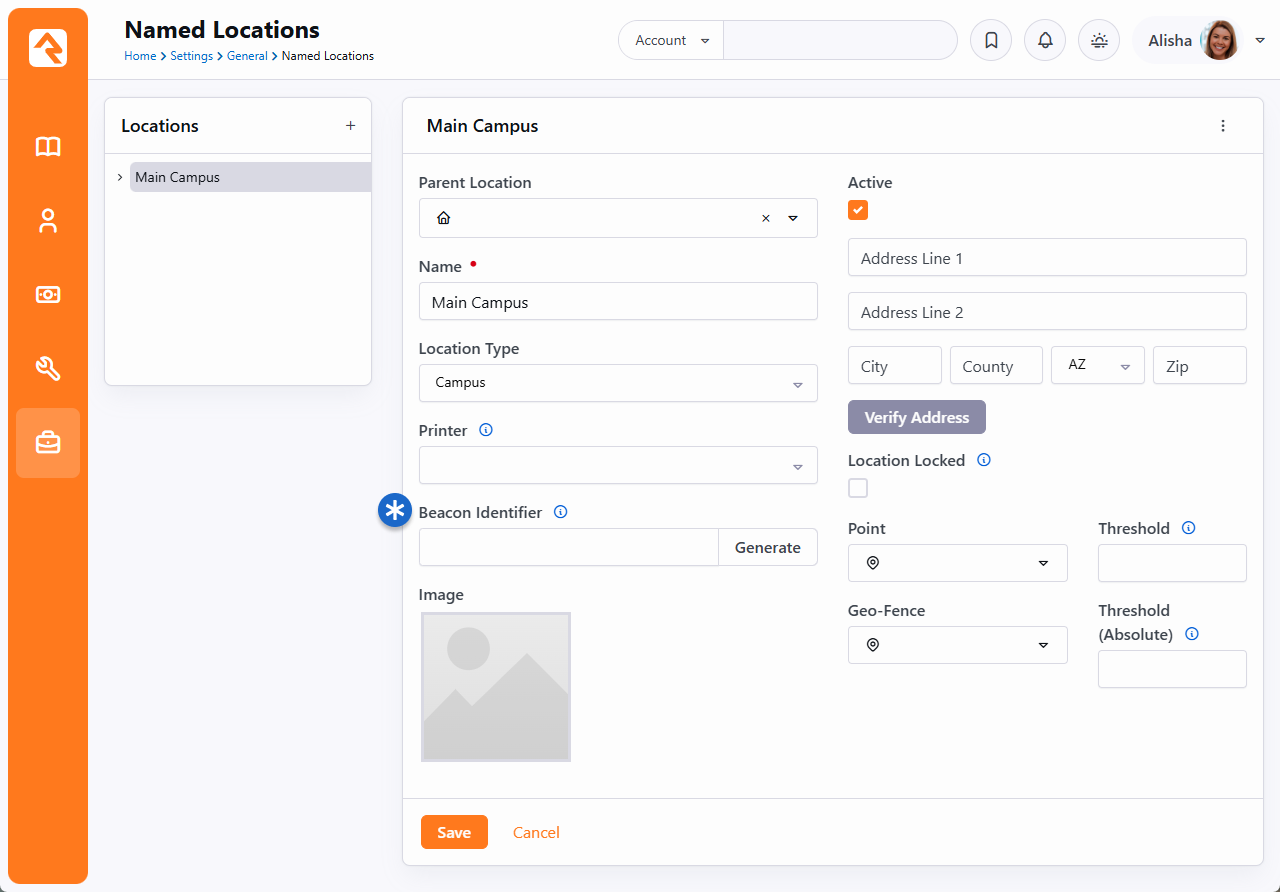Click the person icon in sidebar

[x=48, y=221]
